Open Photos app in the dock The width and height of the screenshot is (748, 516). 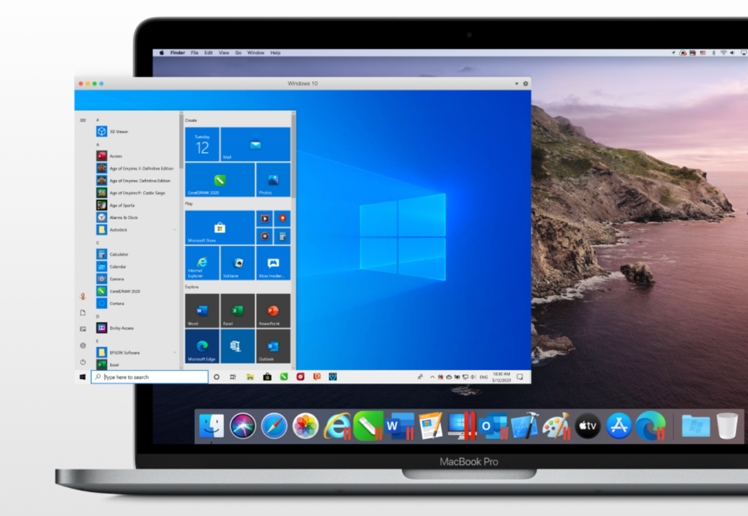pos(305,426)
